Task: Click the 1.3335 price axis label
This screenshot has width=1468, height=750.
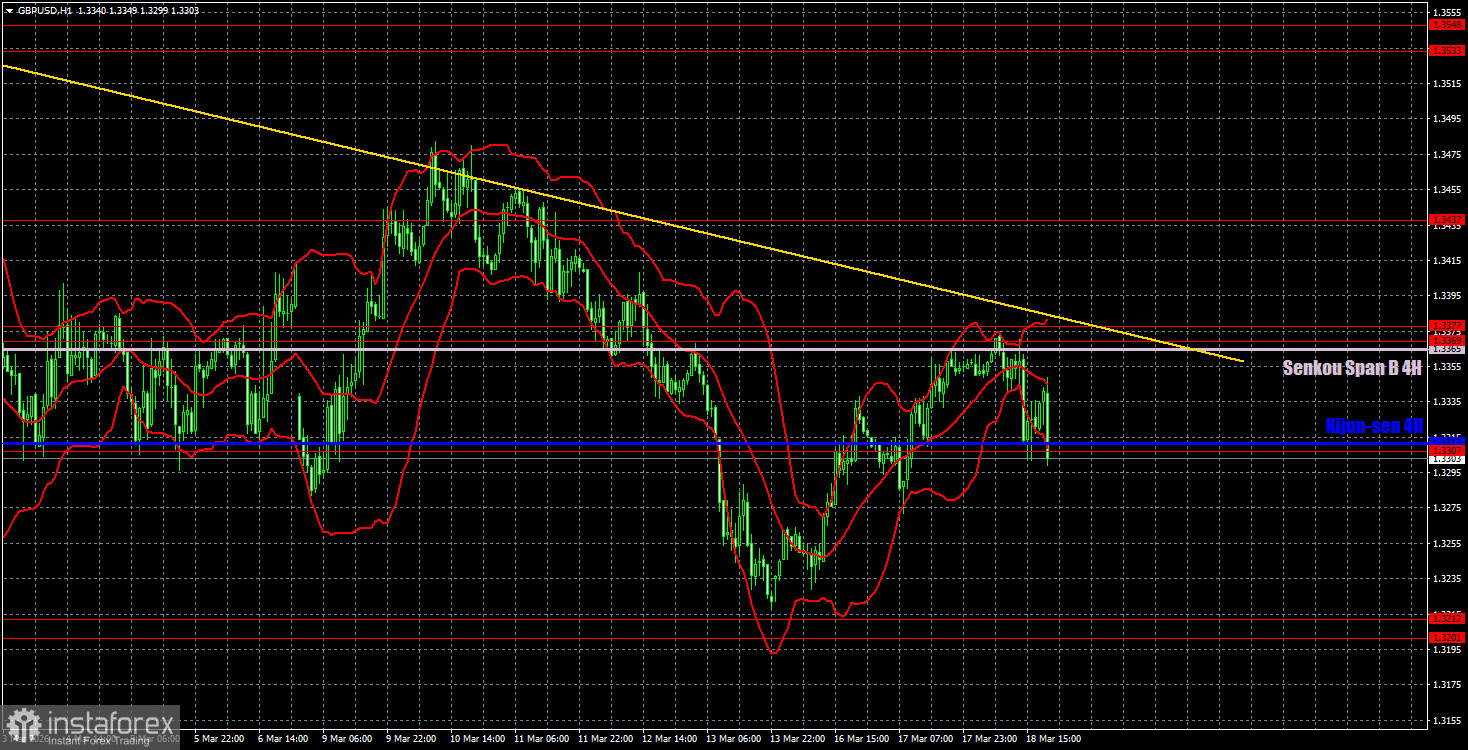Action: click(1447, 401)
